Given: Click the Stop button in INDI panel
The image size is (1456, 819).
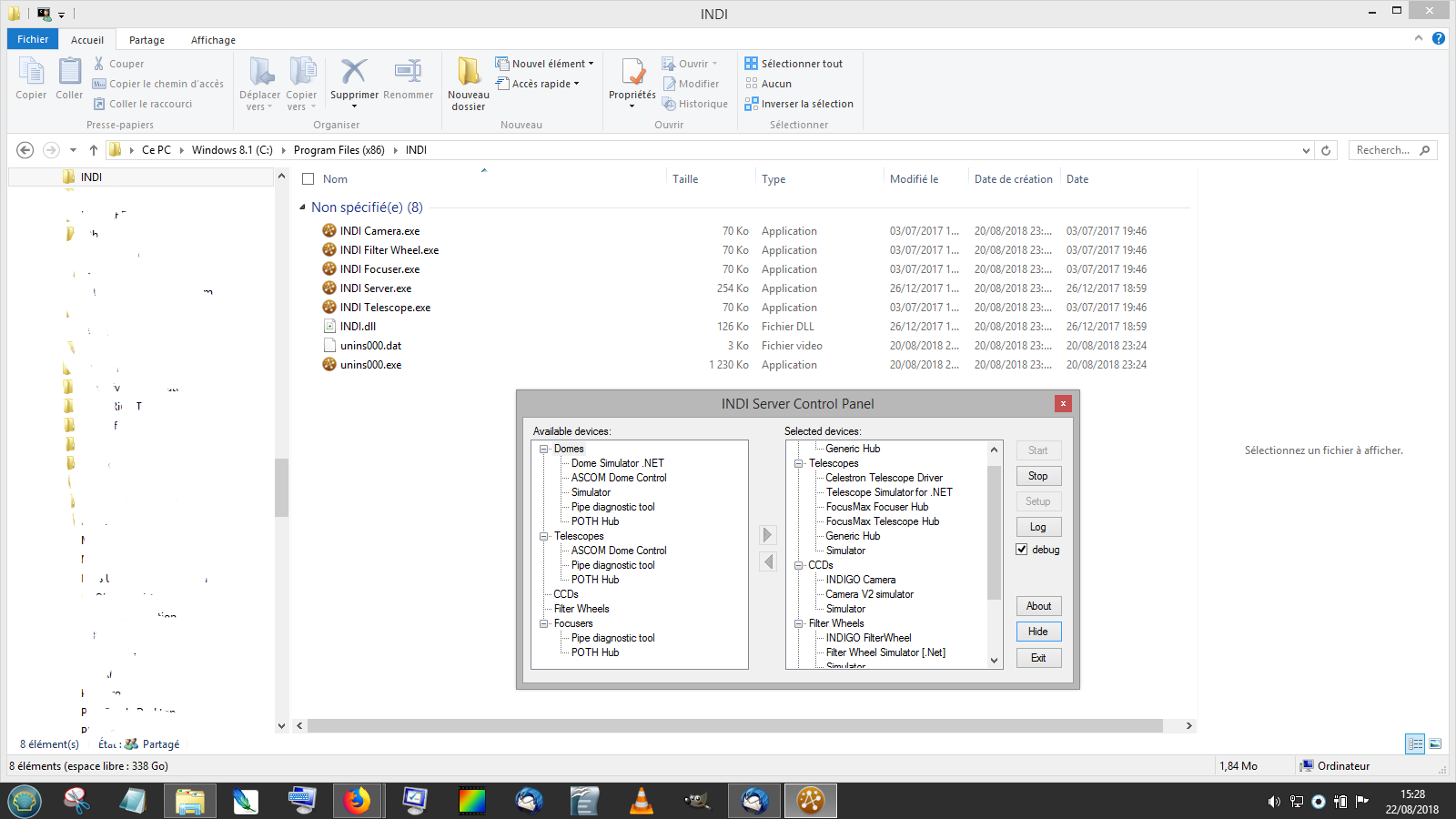Looking at the screenshot, I should coord(1038,476).
